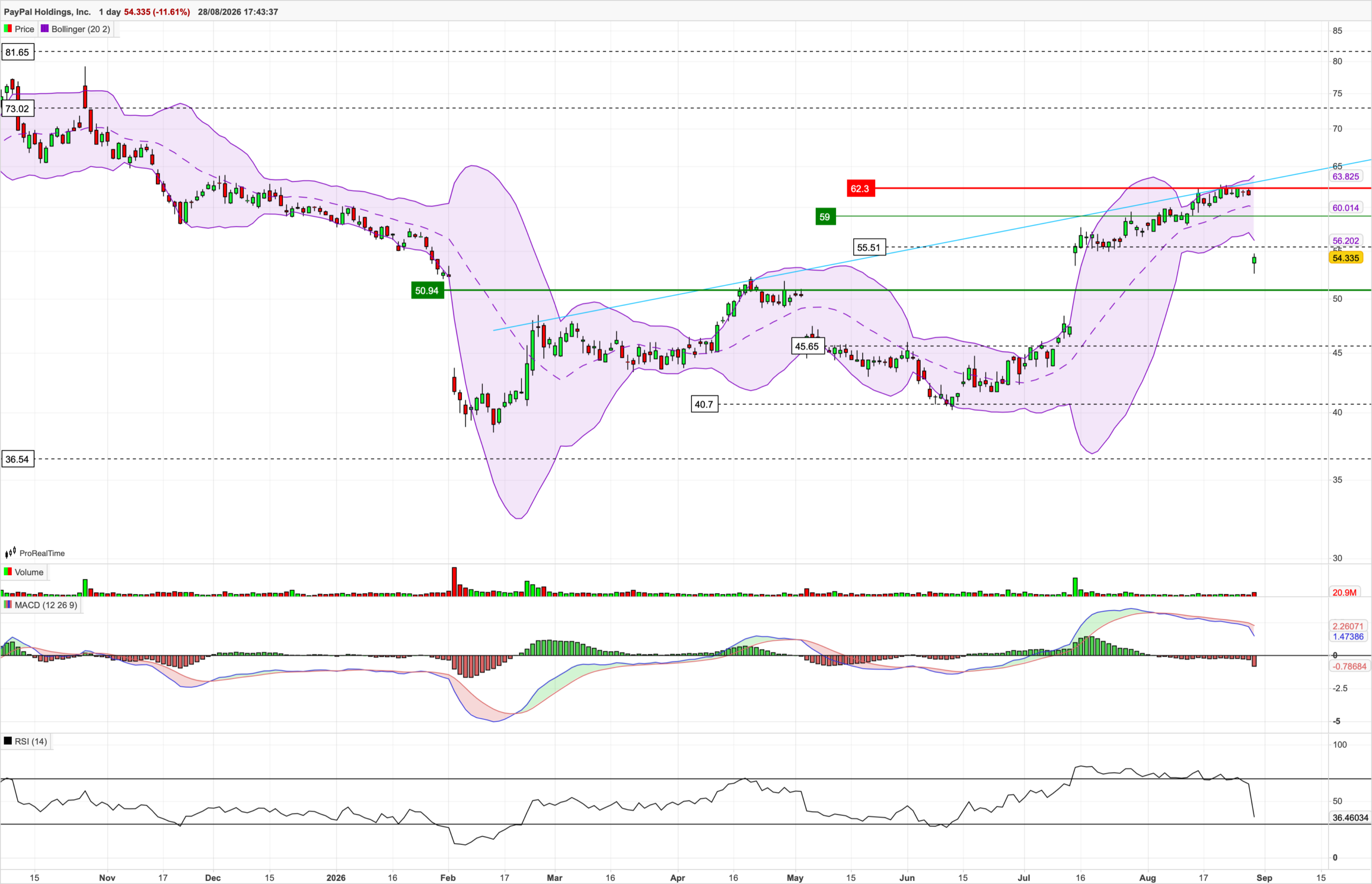The width and height of the screenshot is (1372, 884).
Task: Click the '1 day' timeframe text
Action: click(110, 11)
